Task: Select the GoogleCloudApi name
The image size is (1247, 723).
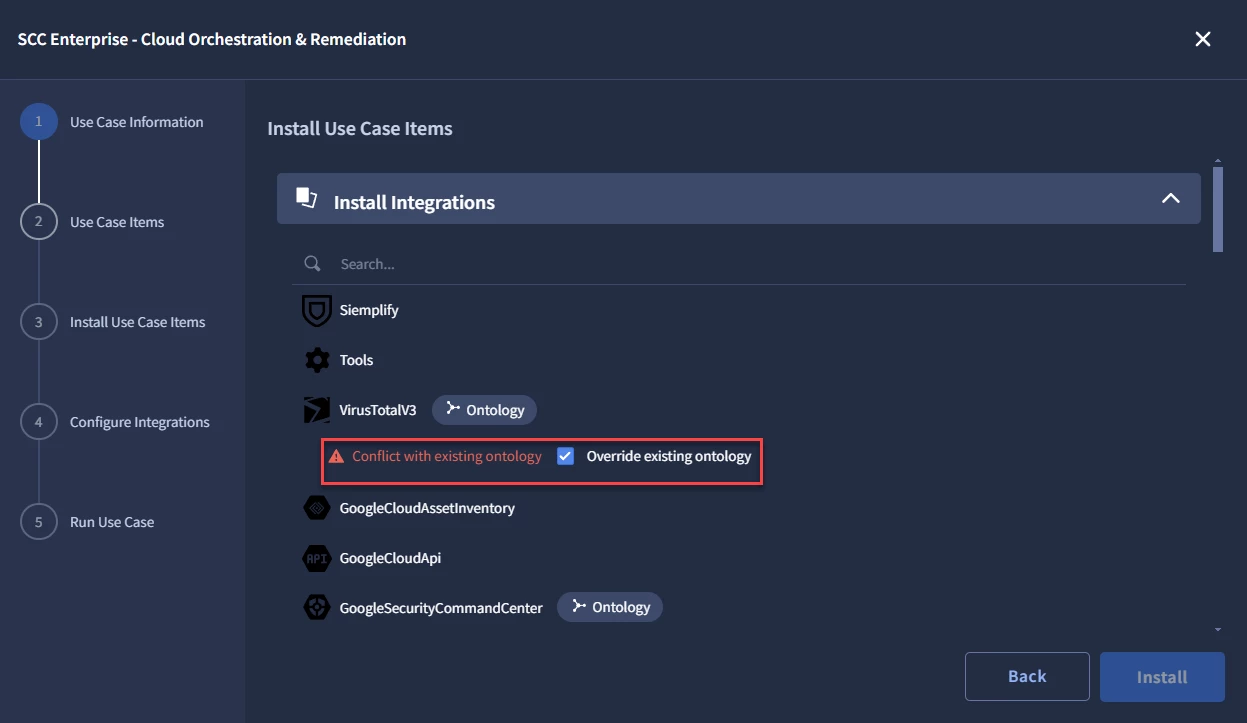Action: [x=390, y=558]
